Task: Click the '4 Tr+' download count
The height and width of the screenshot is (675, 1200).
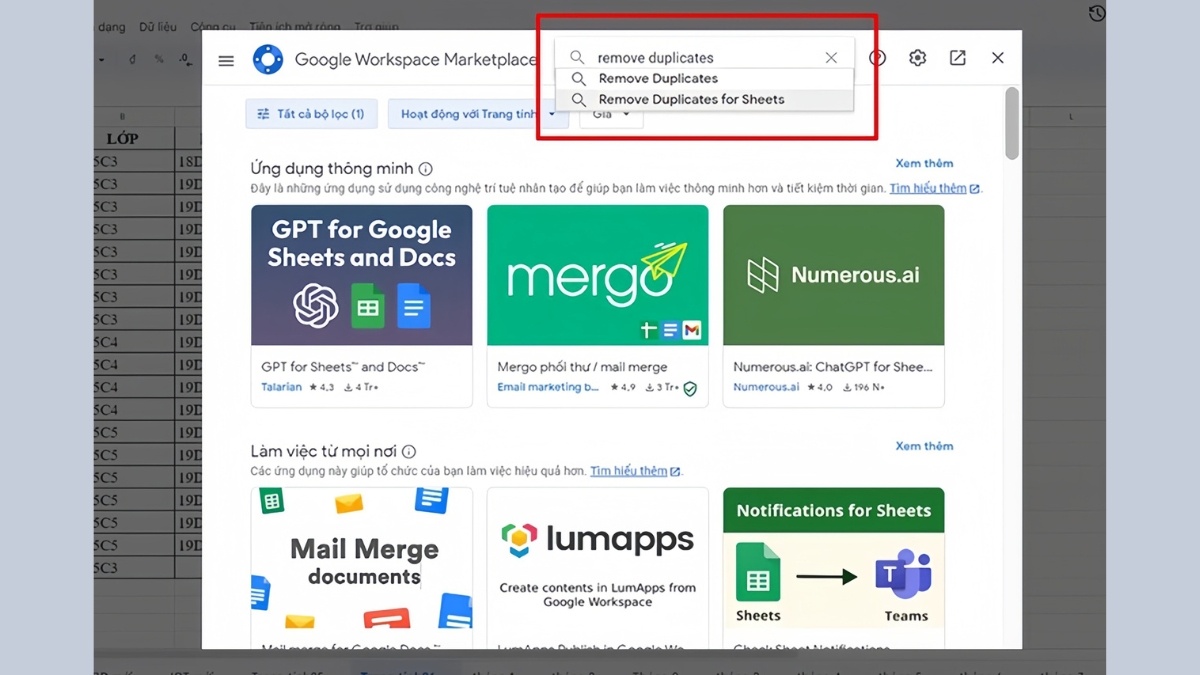Action: pos(361,387)
